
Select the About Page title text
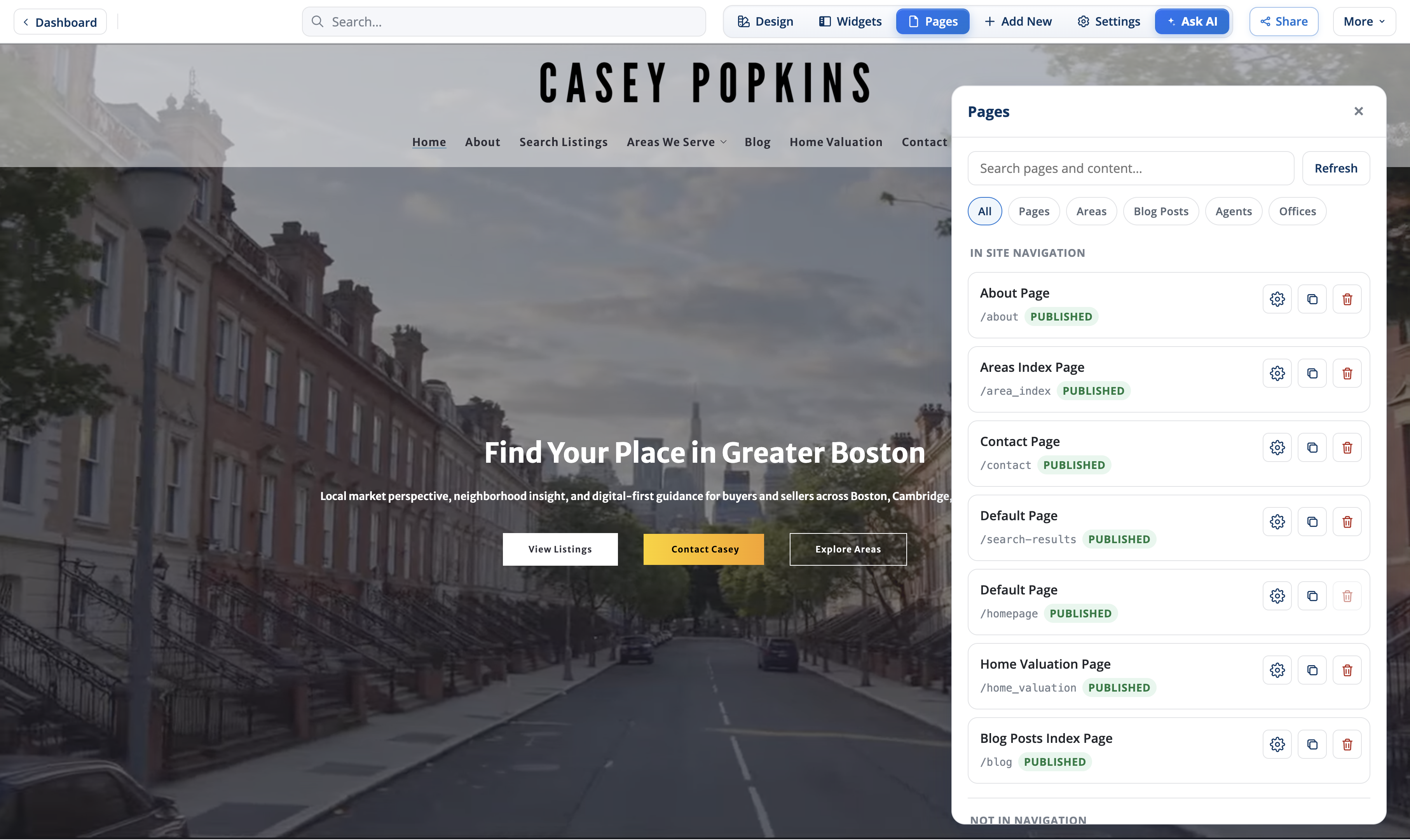(x=1014, y=293)
